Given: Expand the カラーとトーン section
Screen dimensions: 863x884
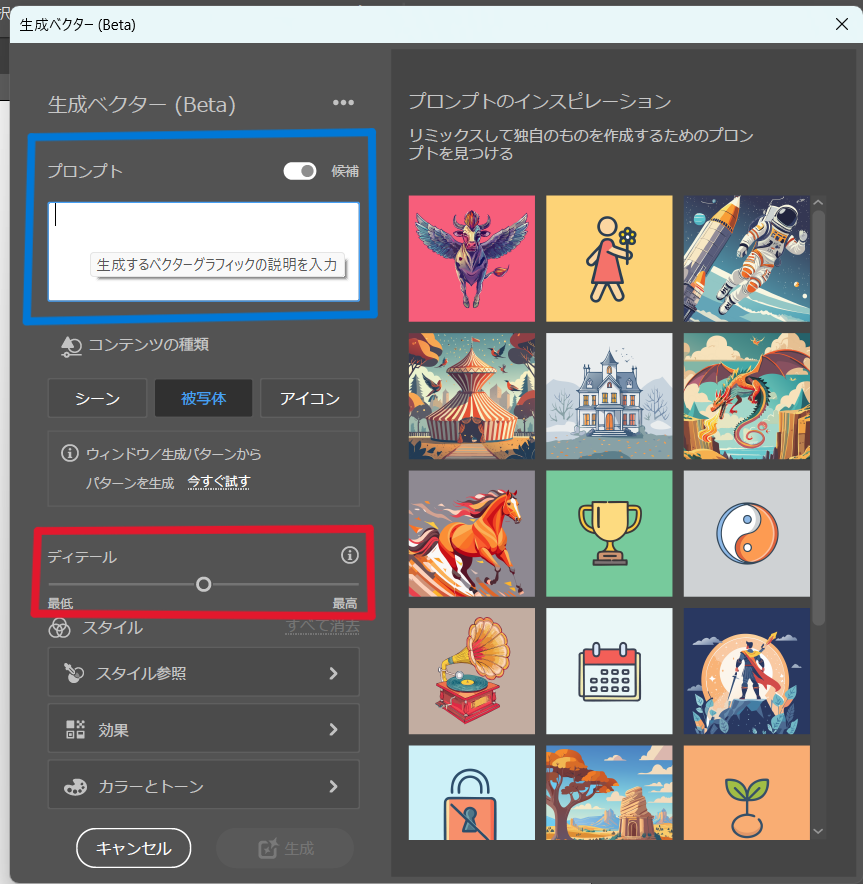Looking at the screenshot, I should click(x=203, y=787).
